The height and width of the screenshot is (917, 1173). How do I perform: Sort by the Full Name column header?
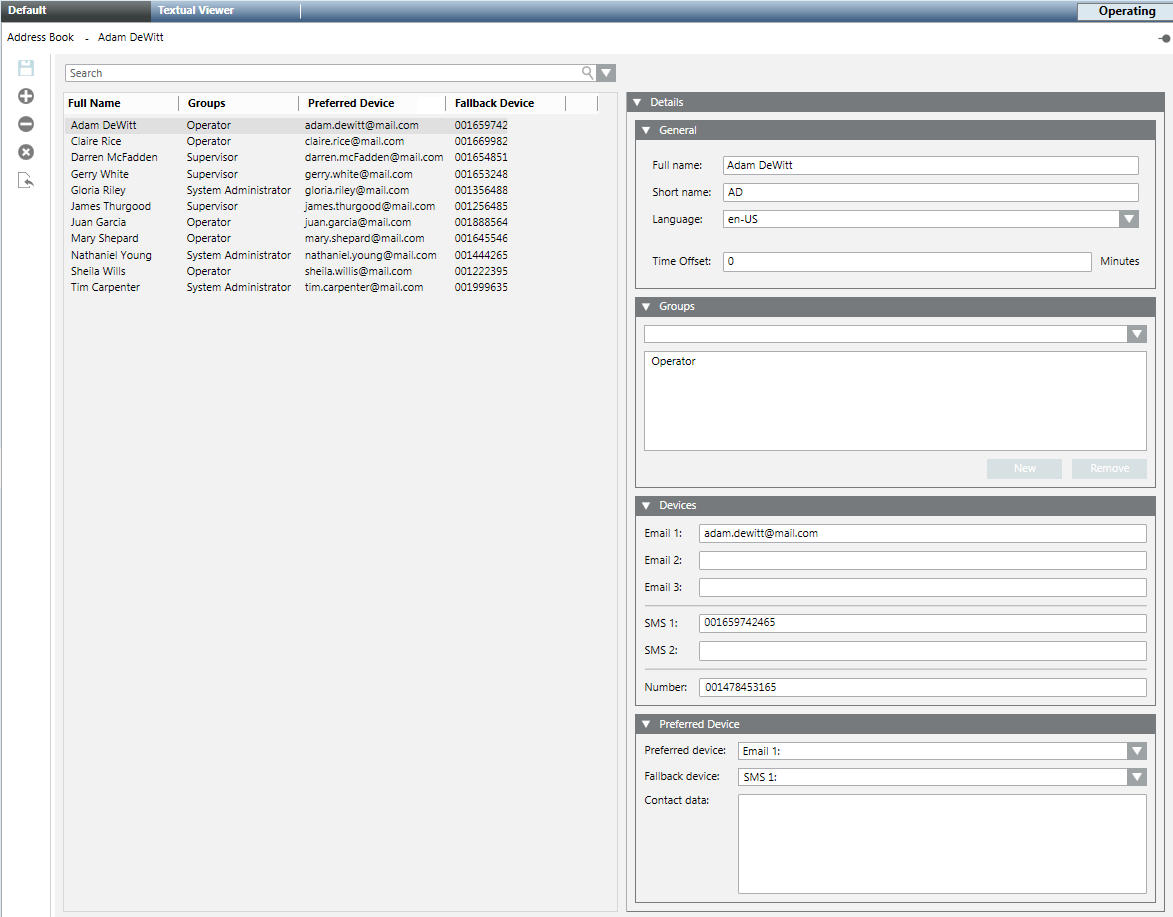94,103
